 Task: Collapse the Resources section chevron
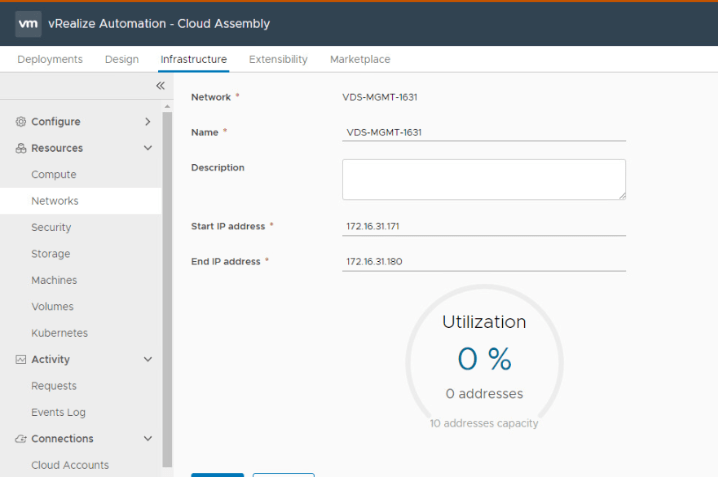(148, 148)
